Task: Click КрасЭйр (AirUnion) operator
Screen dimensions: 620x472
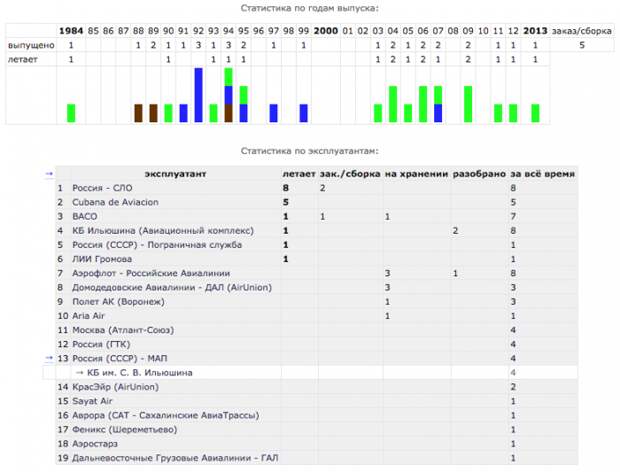Action: [115, 387]
